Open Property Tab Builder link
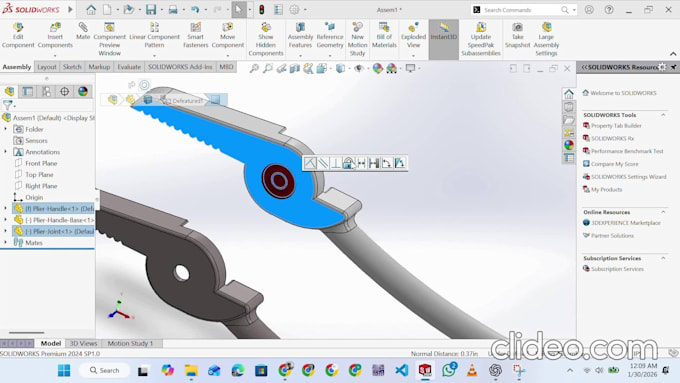This screenshot has height=383, width=680. (616, 126)
